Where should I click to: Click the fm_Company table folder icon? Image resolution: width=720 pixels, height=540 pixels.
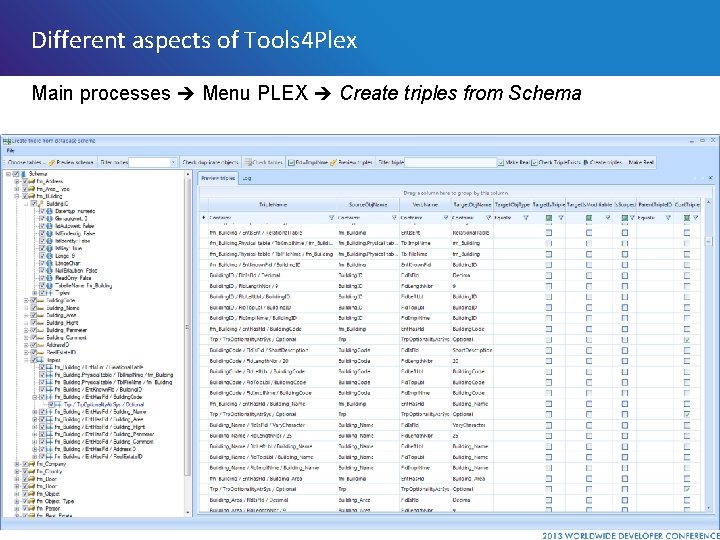[x=32, y=464]
